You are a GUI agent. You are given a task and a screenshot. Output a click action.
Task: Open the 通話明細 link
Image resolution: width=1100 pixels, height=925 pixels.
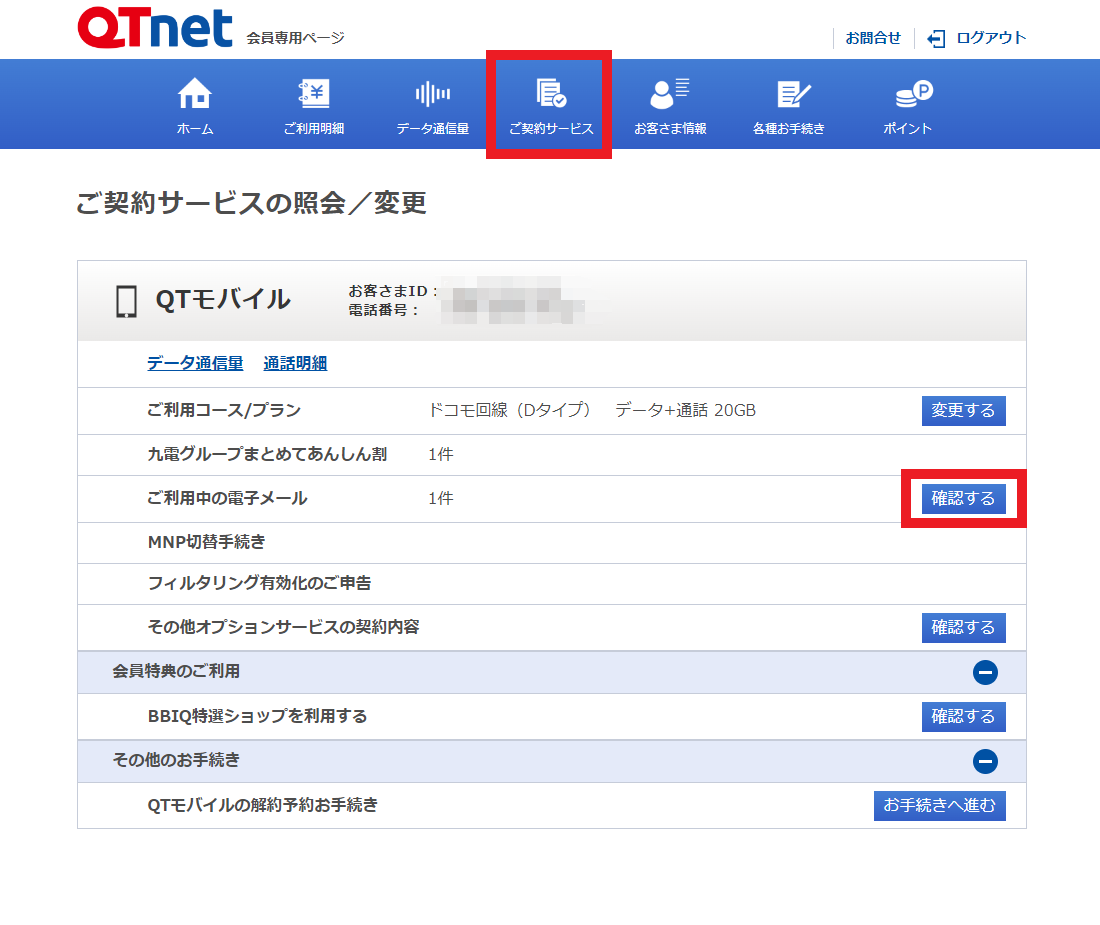[x=295, y=363]
